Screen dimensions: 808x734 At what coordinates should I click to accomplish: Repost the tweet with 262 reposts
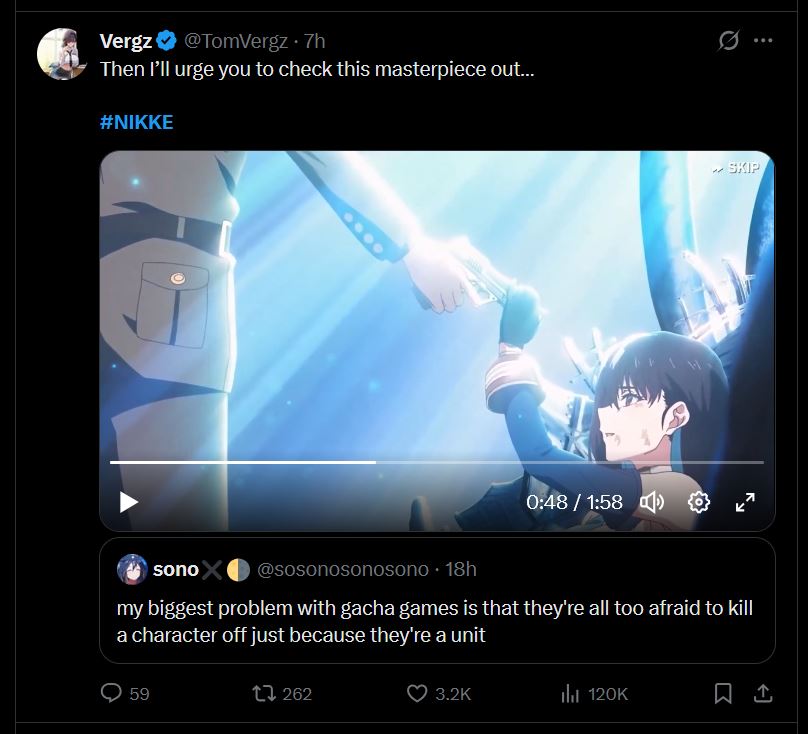pyautogui.click(x=282, y=693)
